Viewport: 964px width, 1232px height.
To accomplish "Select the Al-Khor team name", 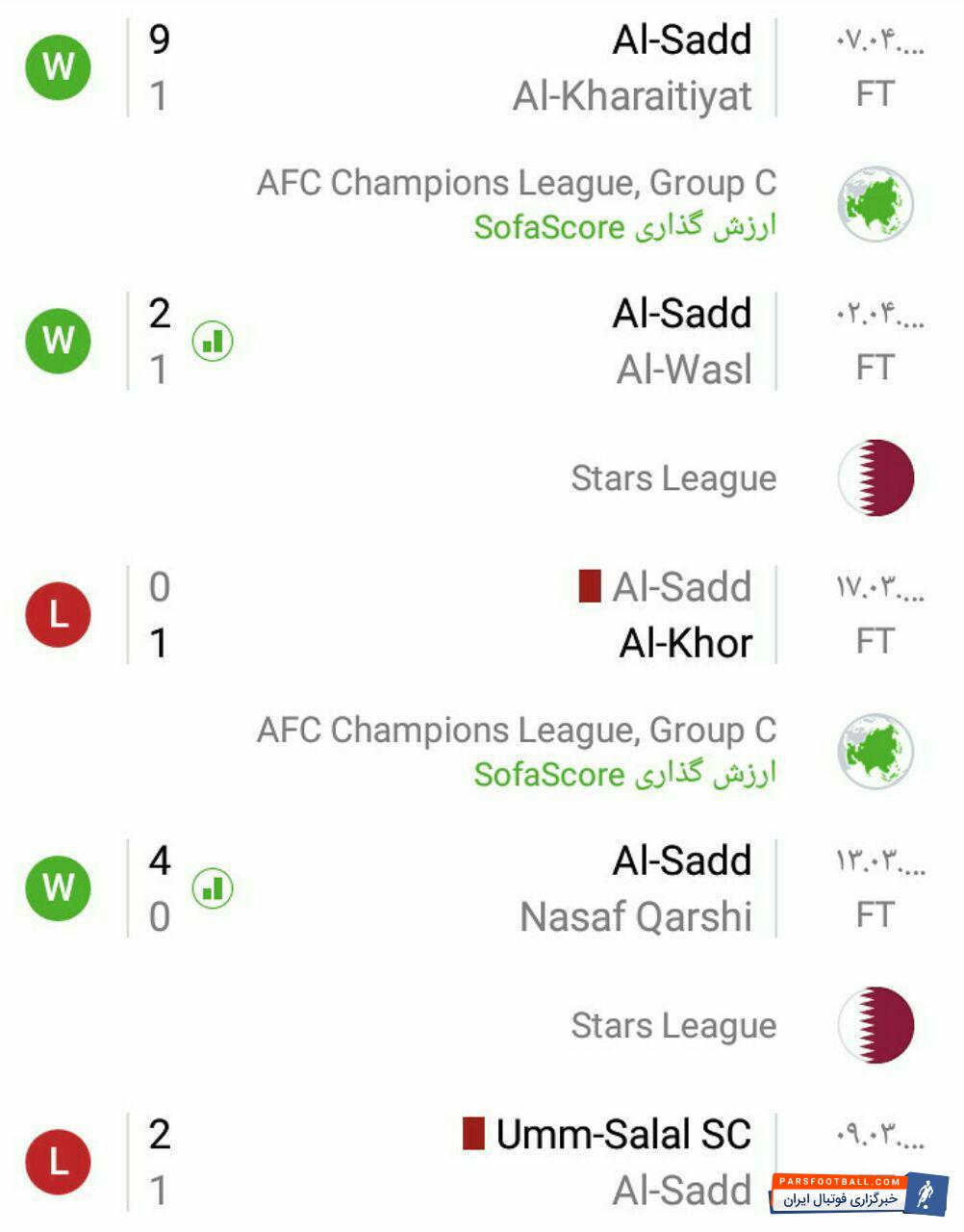I will [685, 643].
